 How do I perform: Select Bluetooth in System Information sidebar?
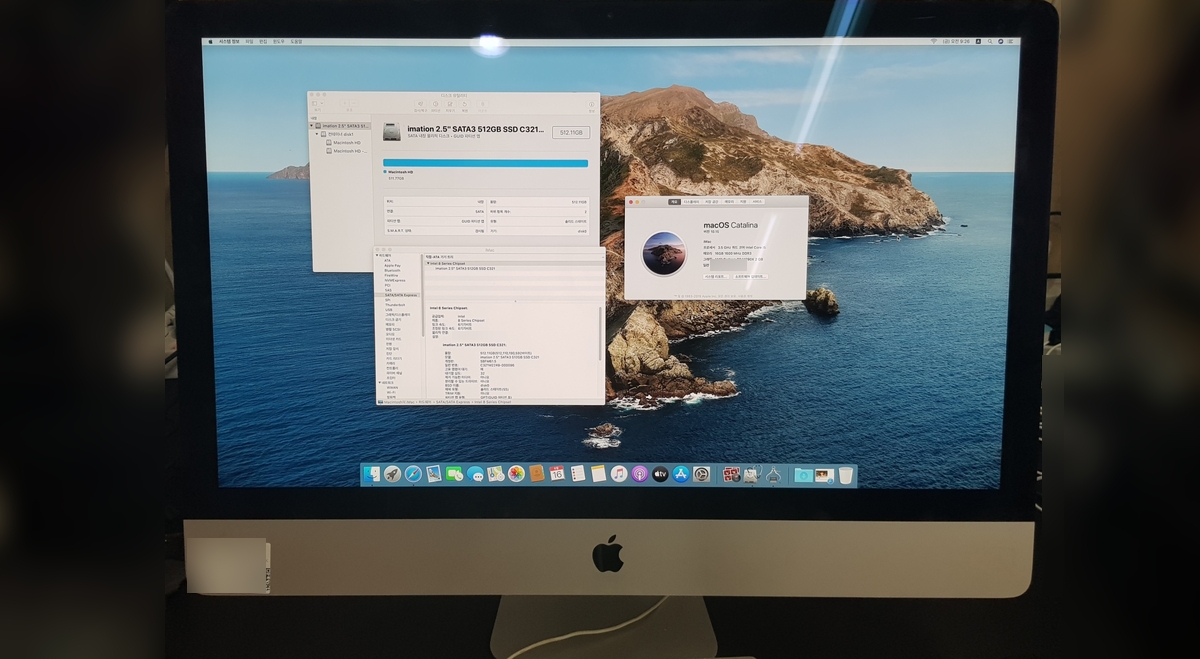(392, 270)
